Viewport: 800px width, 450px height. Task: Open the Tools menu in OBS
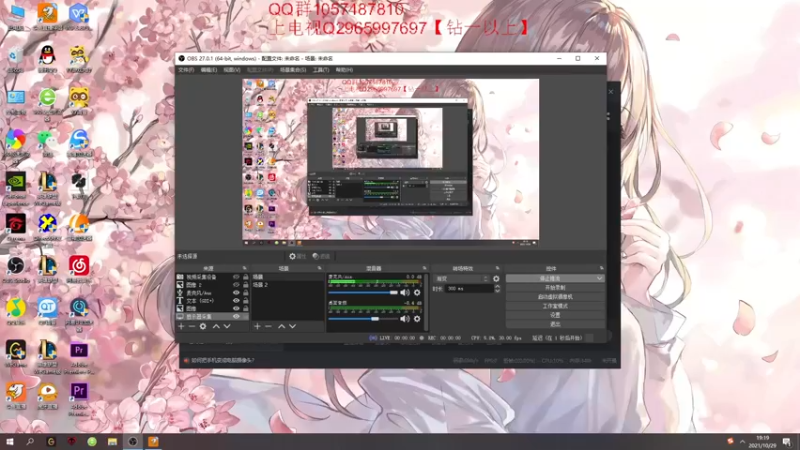(321, 70)
